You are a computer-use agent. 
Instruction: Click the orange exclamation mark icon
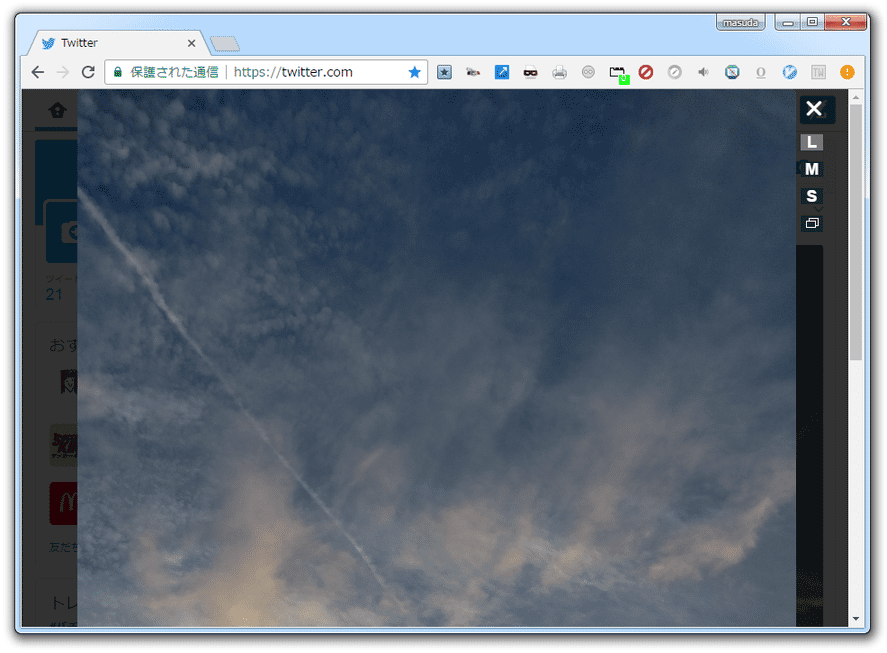847,72
